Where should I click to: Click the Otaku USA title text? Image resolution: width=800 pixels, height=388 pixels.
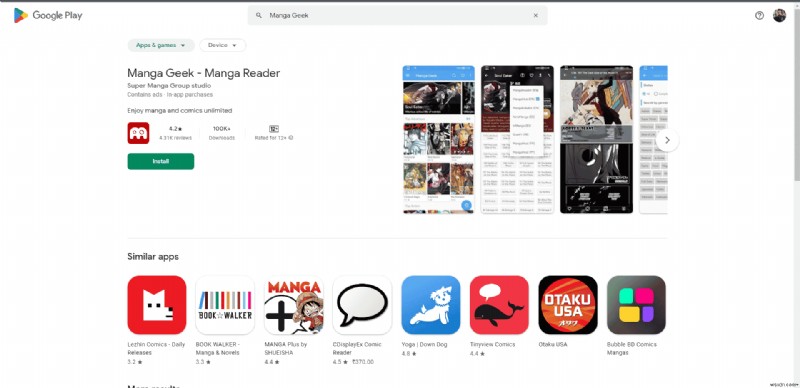[554, 345]
